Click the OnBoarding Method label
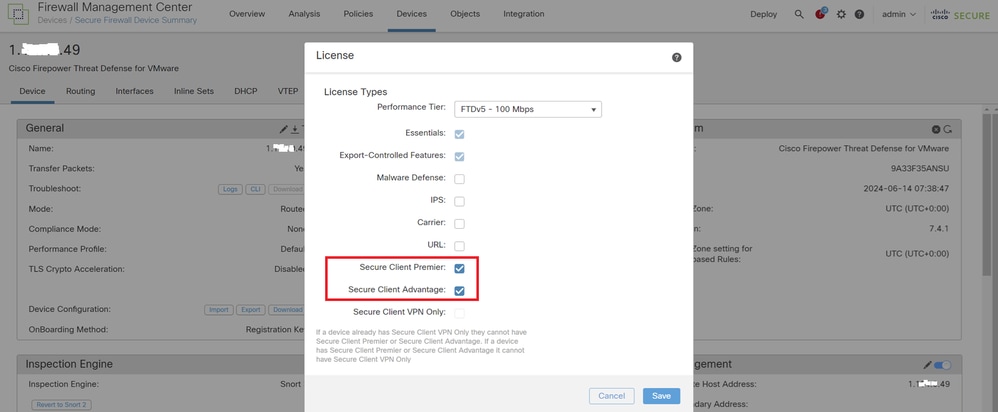 click(x=68, y=329)
